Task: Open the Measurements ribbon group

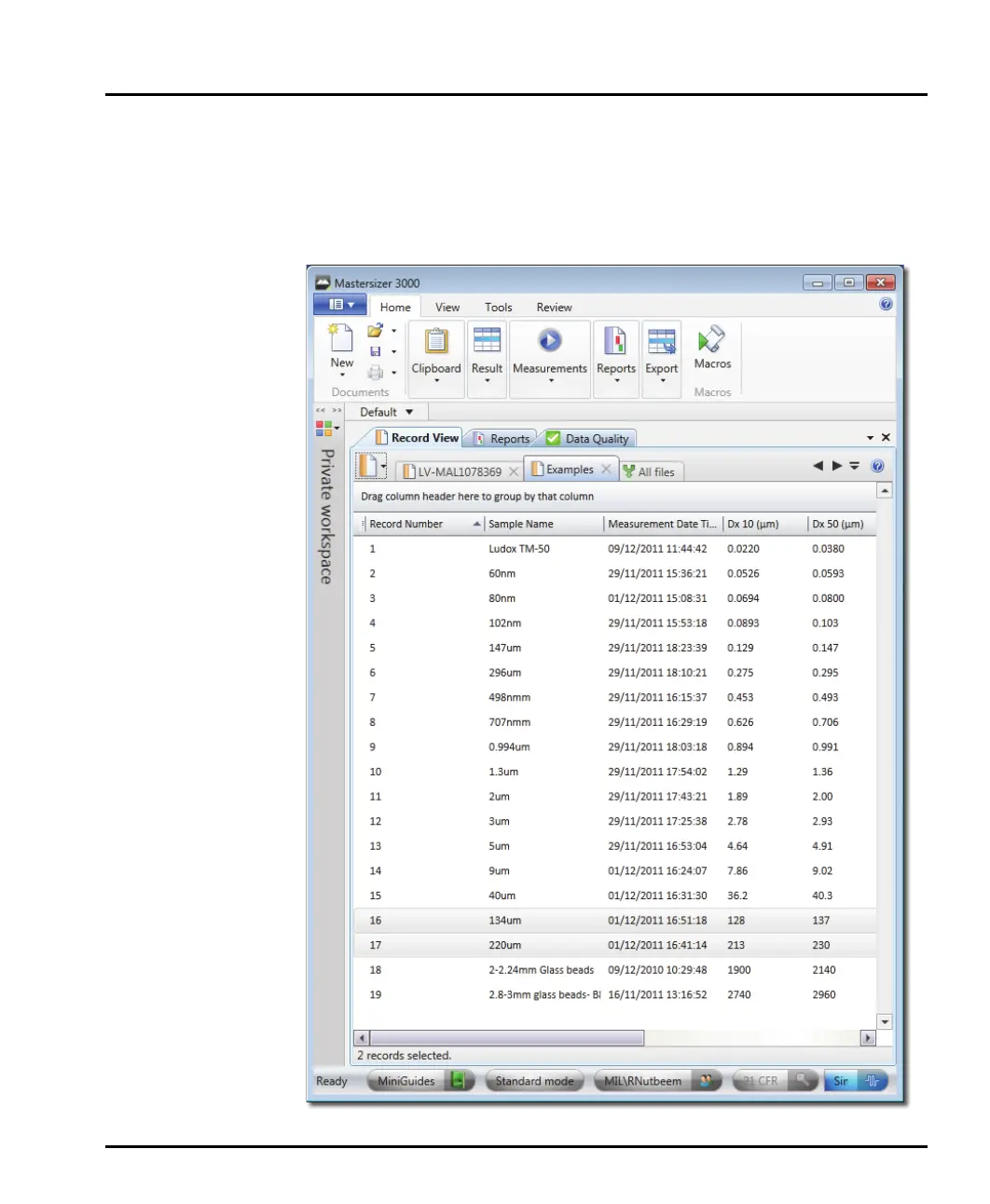Action: coord(550,360)
